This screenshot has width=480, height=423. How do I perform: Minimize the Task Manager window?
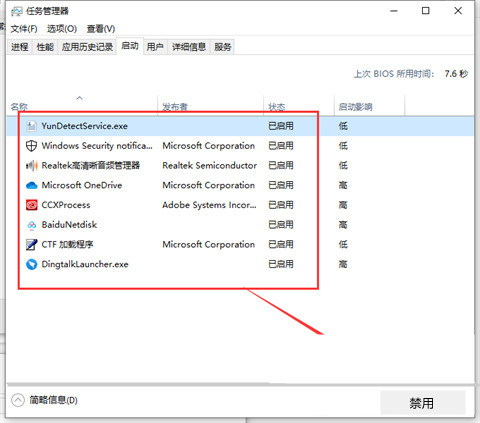(x=394, y=11)
